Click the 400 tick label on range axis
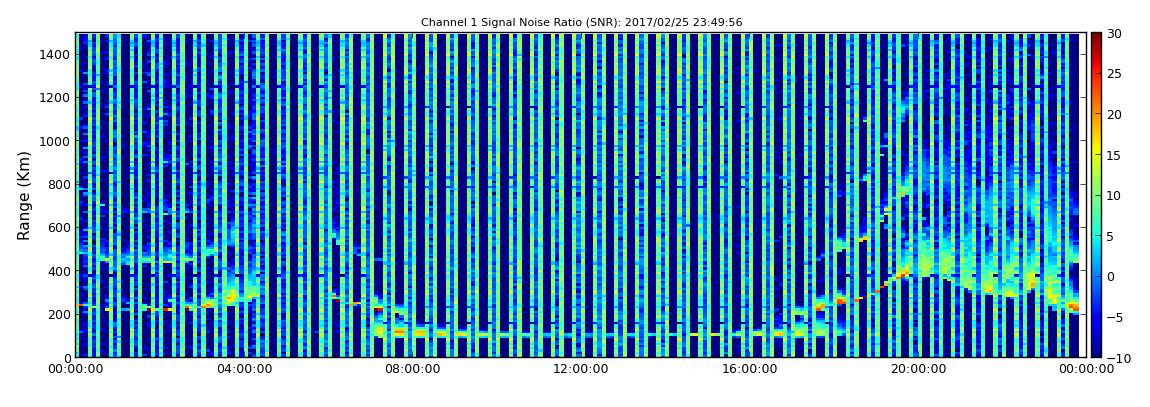This screenshot has height=407, width=1150. (x=59, y=271)
